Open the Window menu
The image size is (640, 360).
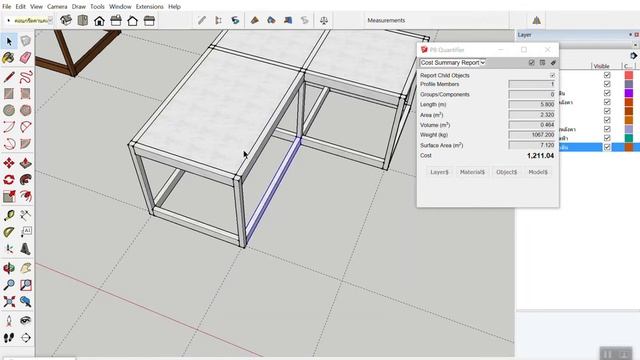point(120,7)
